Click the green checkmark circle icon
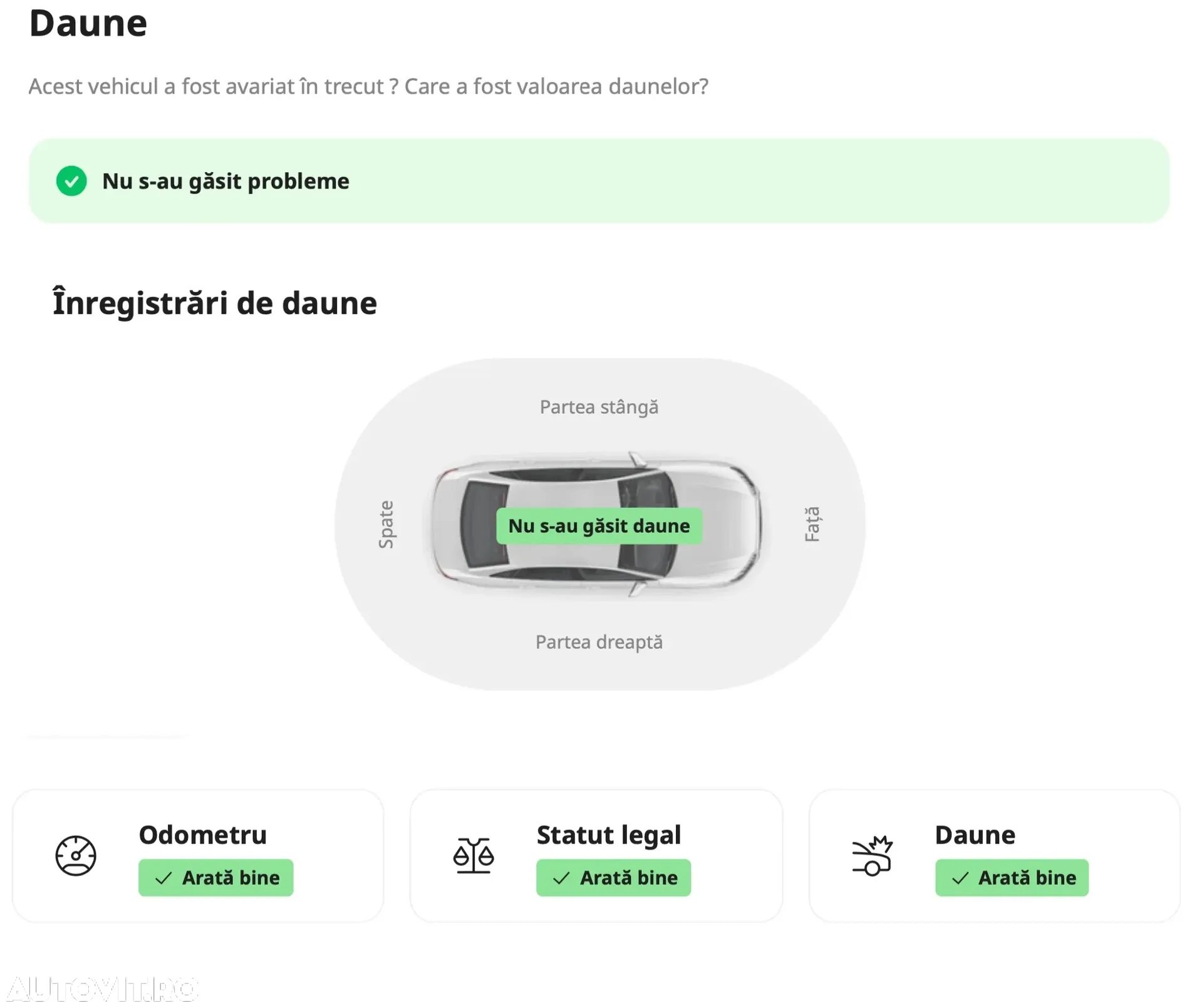The height and width of the screenshot is (1008, 1202). pyautogui.click(x=71, y=181)
